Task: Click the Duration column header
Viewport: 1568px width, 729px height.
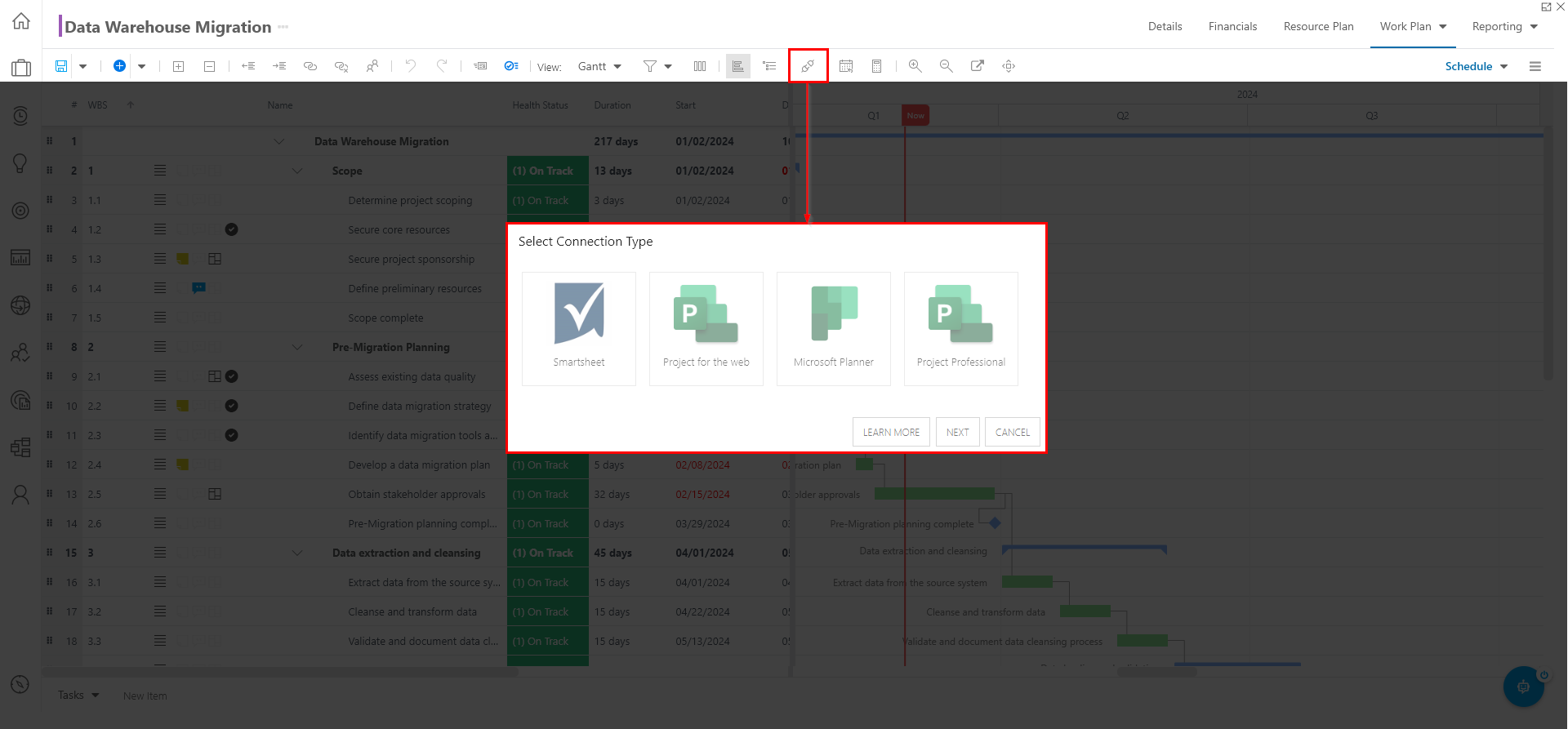Action: [x=612, y=105]
